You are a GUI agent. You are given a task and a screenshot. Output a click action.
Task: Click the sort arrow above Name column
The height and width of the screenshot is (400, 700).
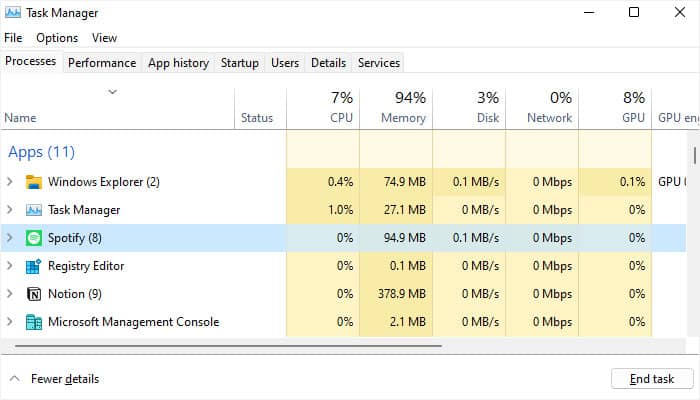(x=112, y=92)
